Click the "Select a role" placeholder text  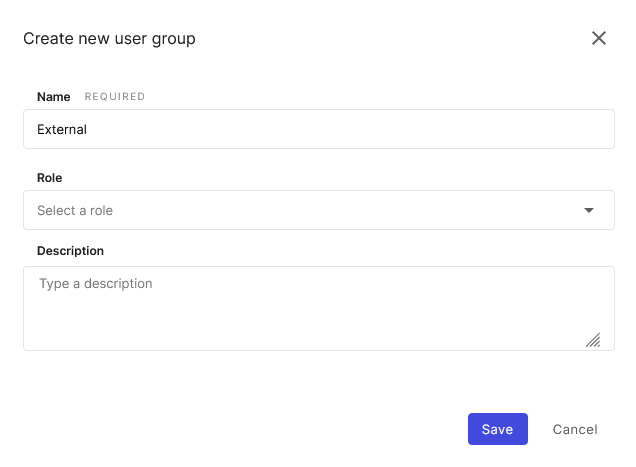pyautogui.click(x=75, y=211)
